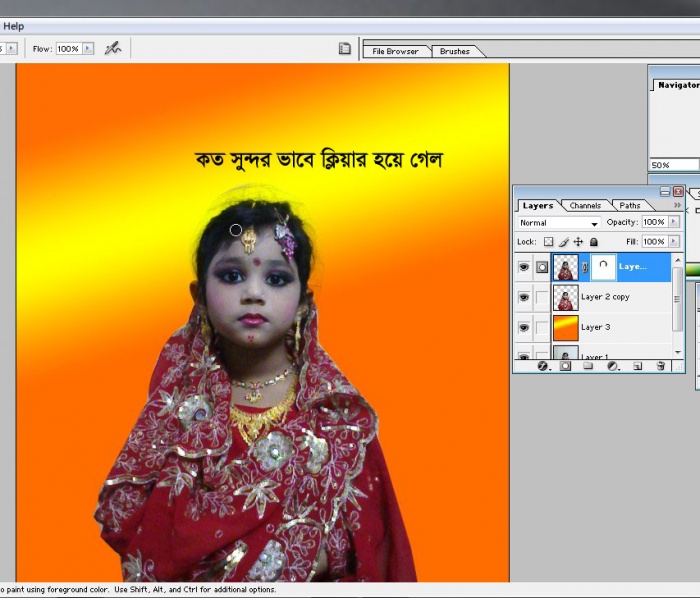Screen dimensions: 700x598
Task: Open the Fill slider arrow
Action: coord(674,241)
